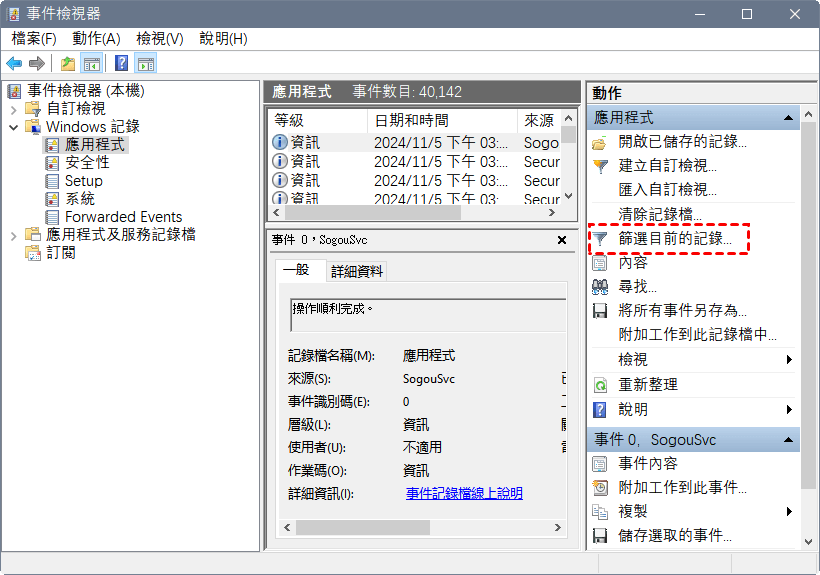Click 匯入自訂檢視 action
The height and width of the screenshot is (575, 820).
(667, 190)
